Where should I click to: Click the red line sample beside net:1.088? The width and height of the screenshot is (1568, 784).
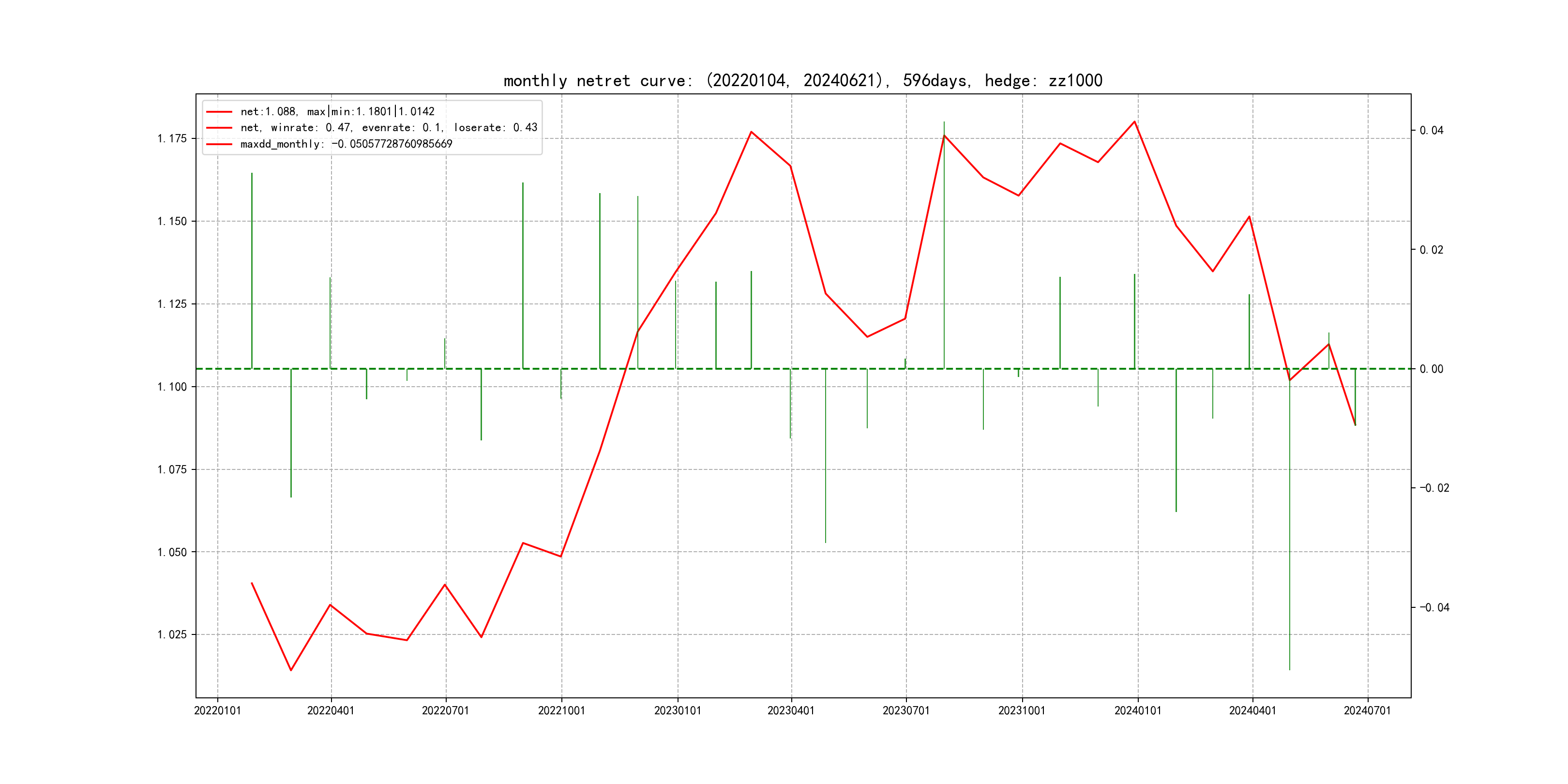click(x=219, y=112)
